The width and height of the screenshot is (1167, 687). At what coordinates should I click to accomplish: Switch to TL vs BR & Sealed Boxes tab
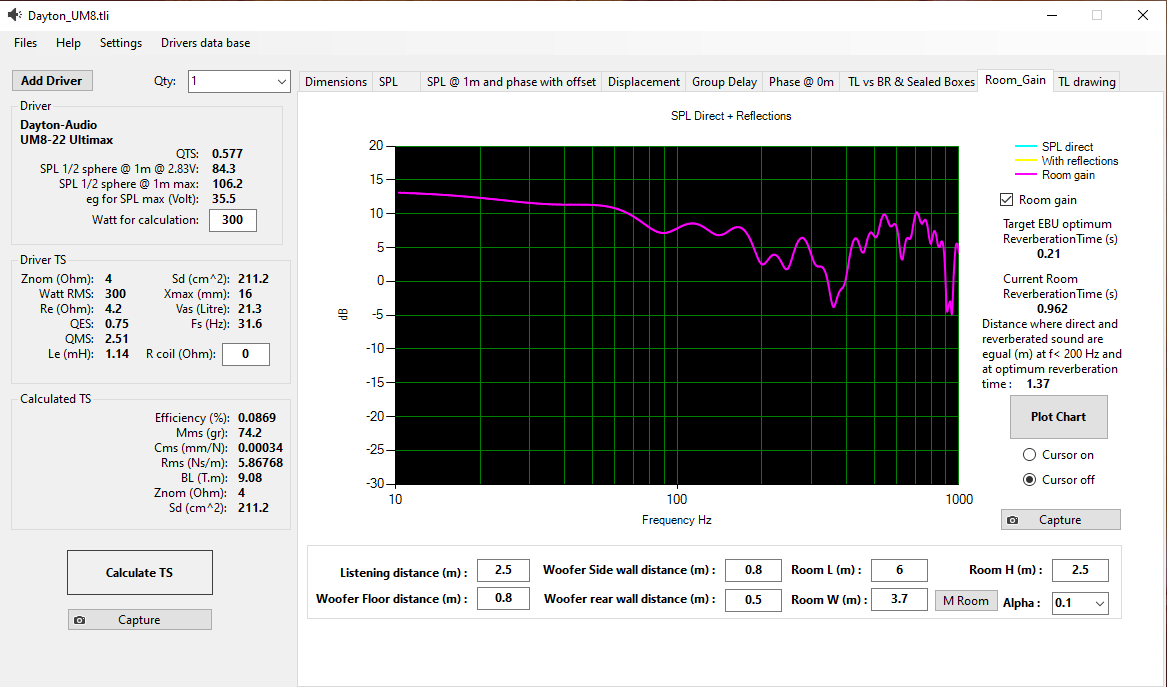pyautogui.click(x=911, y=82)
